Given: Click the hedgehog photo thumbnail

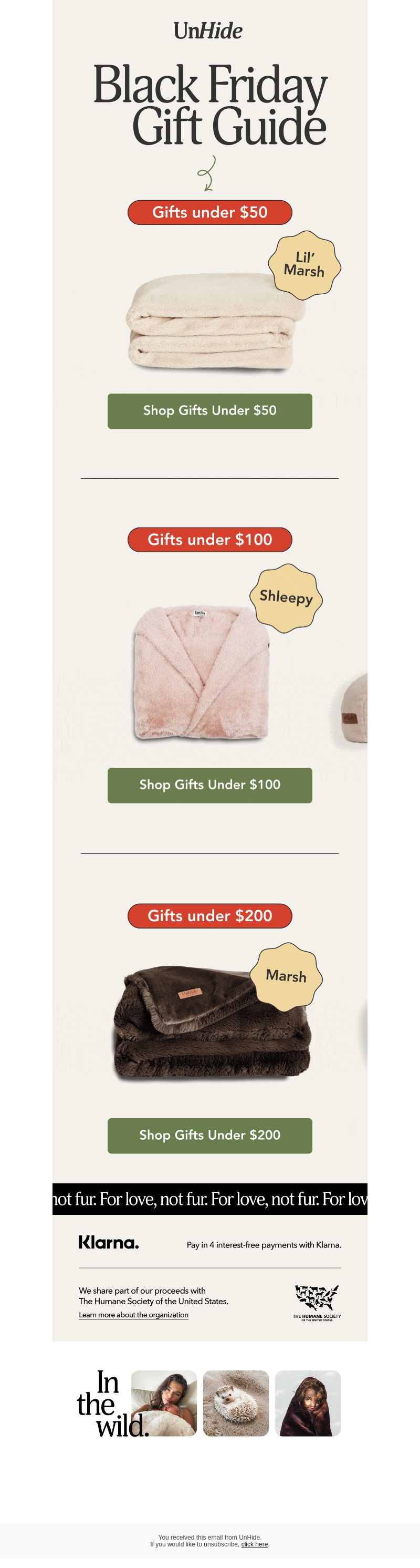Looking at the screenshot, I should pos(236,1403).
